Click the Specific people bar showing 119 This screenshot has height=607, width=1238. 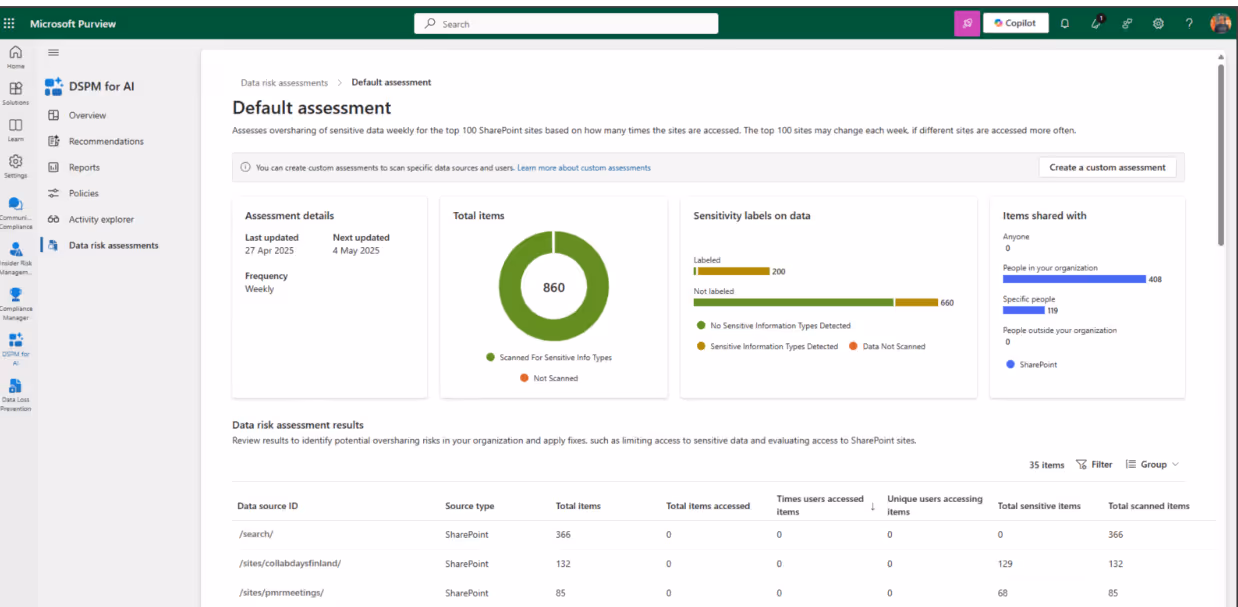1023,310
